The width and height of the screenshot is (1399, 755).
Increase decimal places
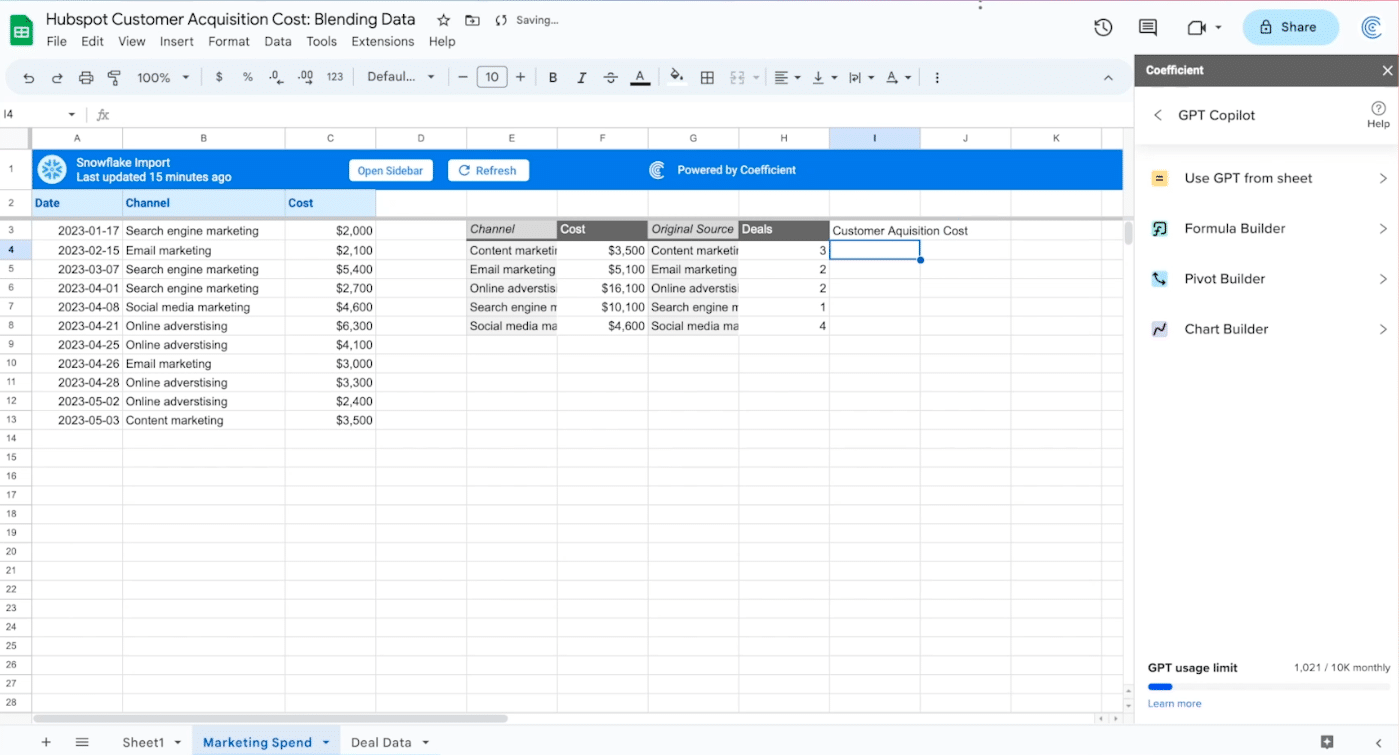pyautogui.click(x=306, y=77)
